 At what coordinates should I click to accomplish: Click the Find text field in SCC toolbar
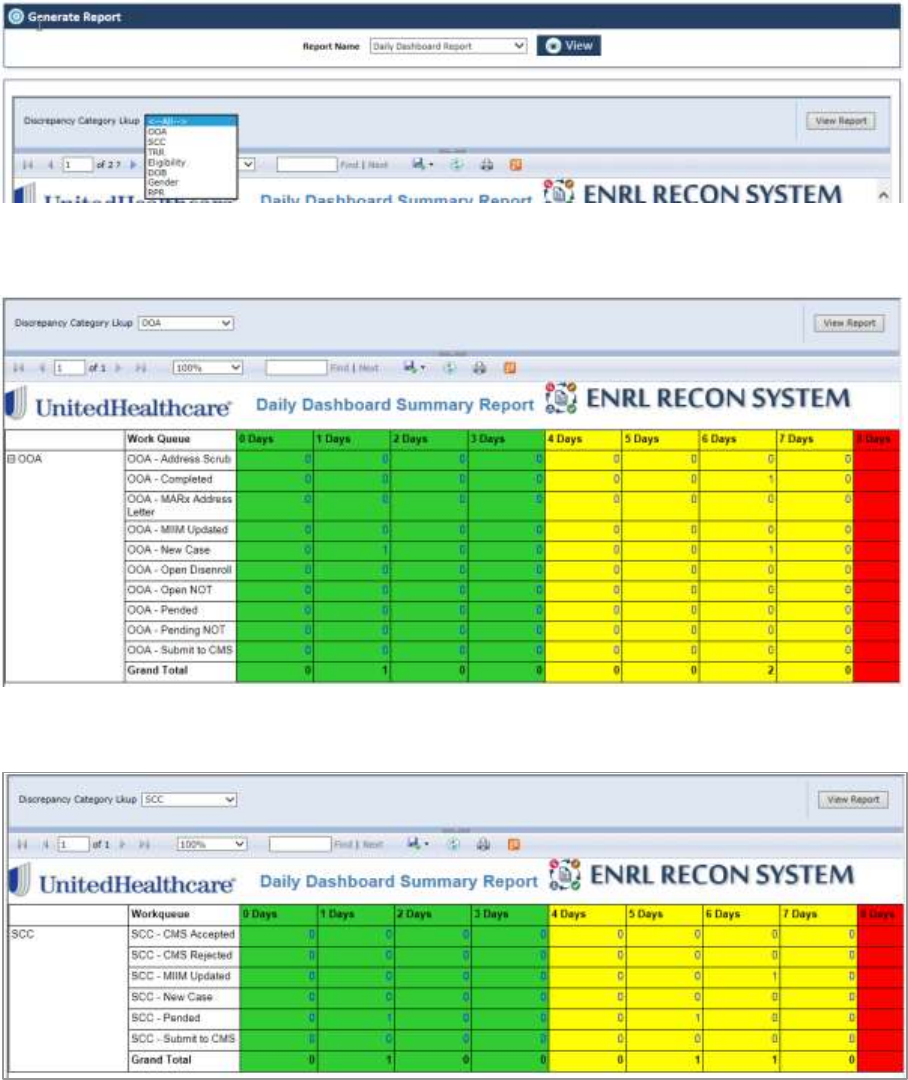[x=300, y=844]
